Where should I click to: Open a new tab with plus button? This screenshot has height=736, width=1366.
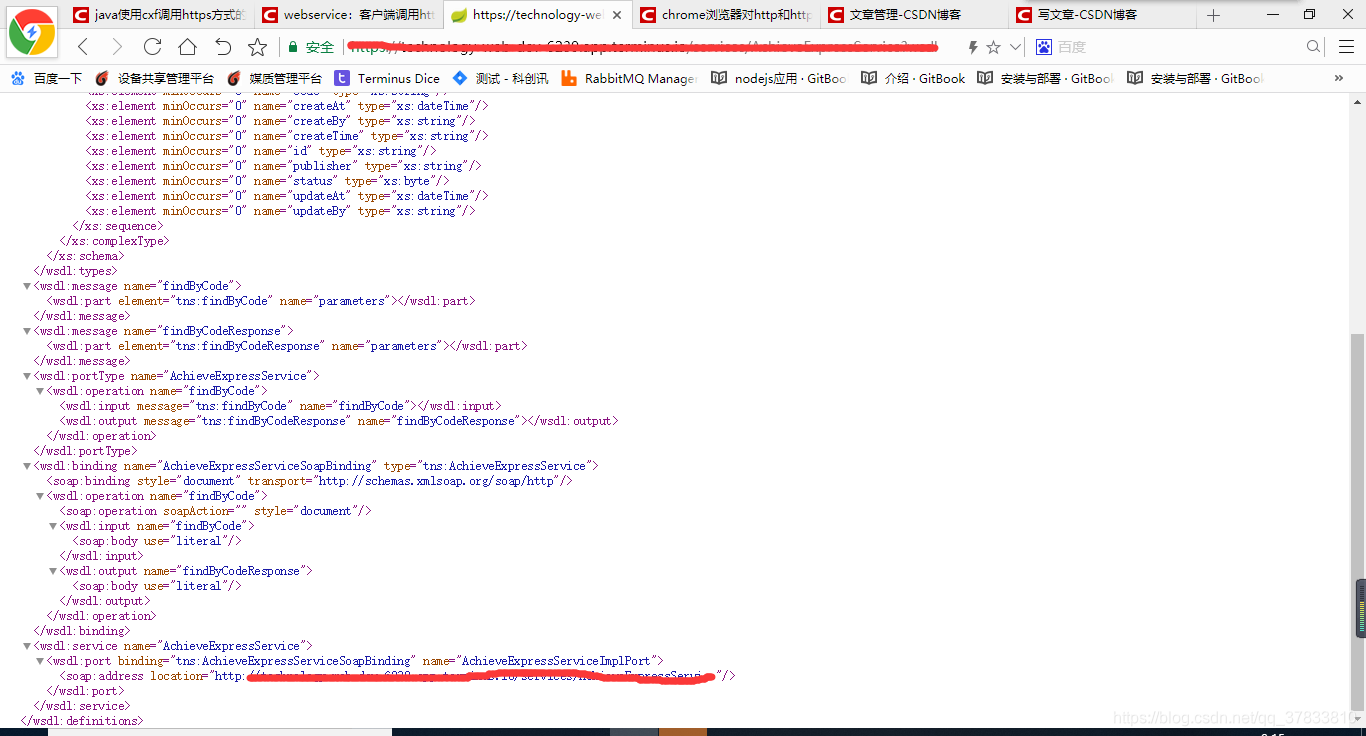click(1213, 15)
